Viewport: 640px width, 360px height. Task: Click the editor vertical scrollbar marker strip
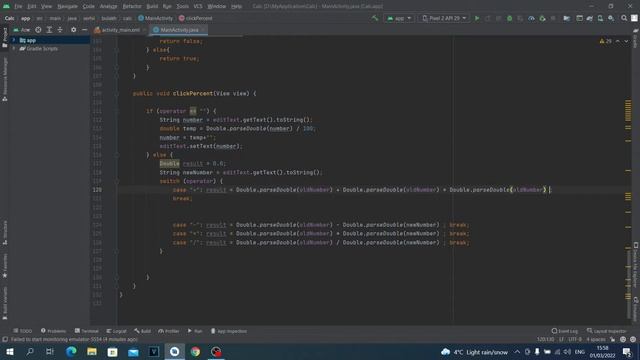628,180
